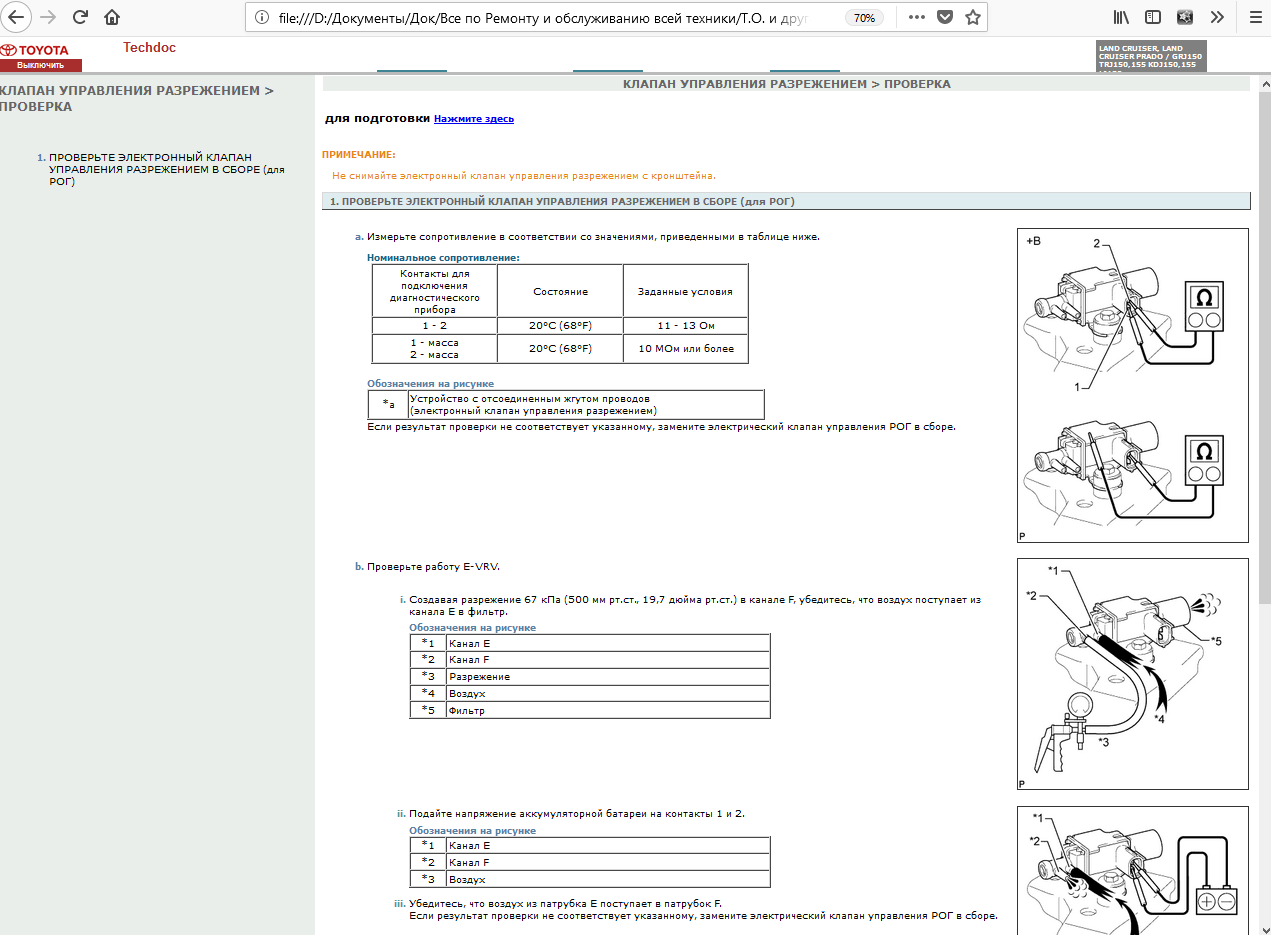
Task: Save page to Pocket
Action: pos(945,17)
